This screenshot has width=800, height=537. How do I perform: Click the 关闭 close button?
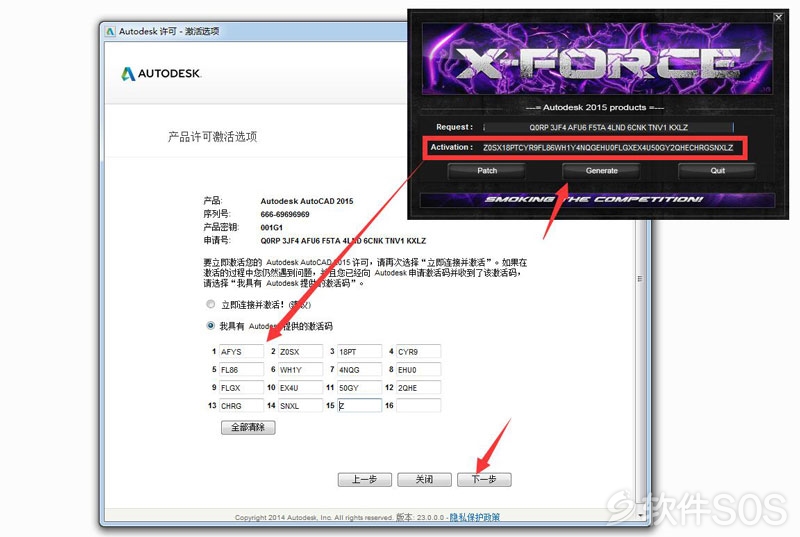424,479
